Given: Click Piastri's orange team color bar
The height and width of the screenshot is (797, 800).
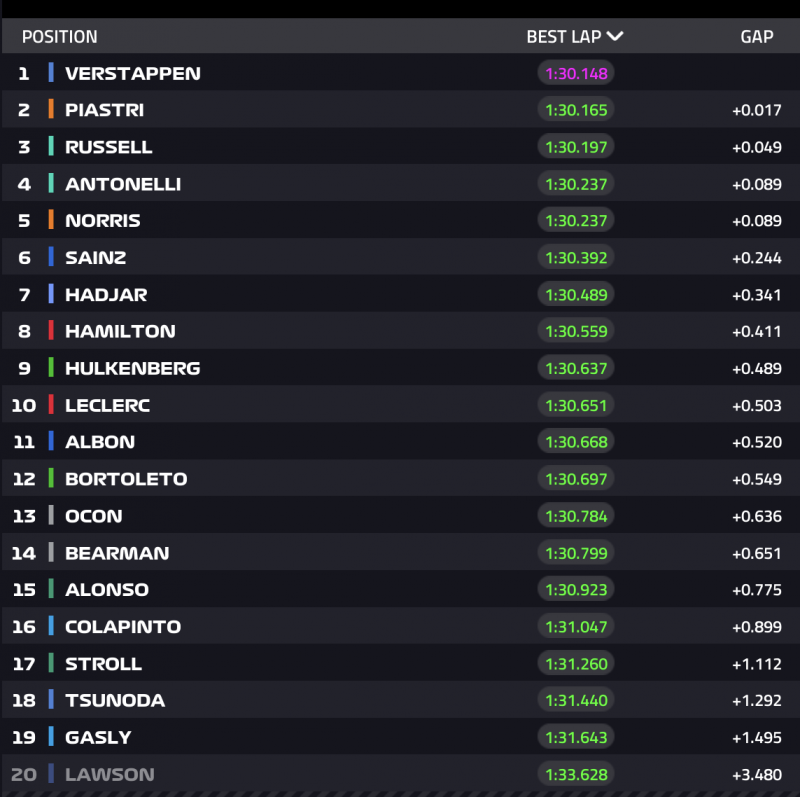Looking at the screenshot, I should [51, 110].
